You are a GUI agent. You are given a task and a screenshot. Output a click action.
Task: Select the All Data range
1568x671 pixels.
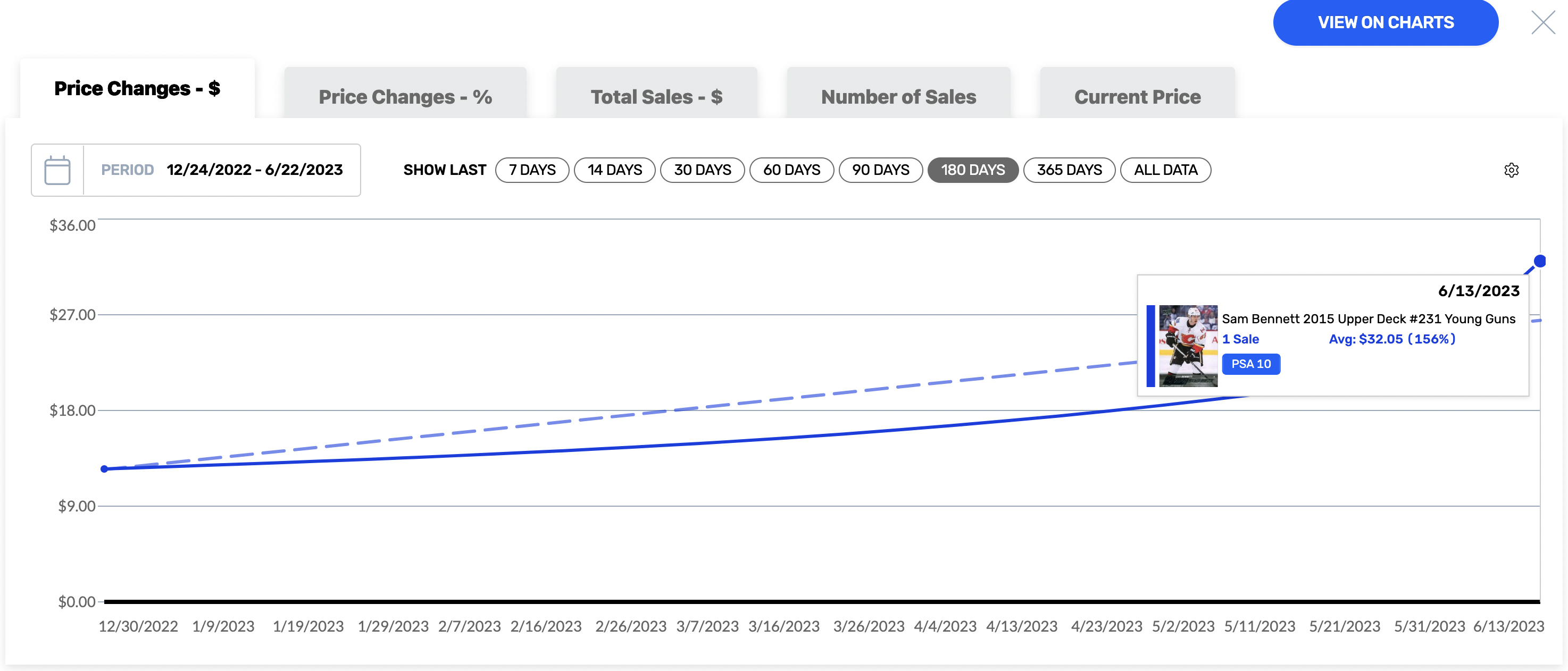pyautogui.click(x=1166, y=170)
